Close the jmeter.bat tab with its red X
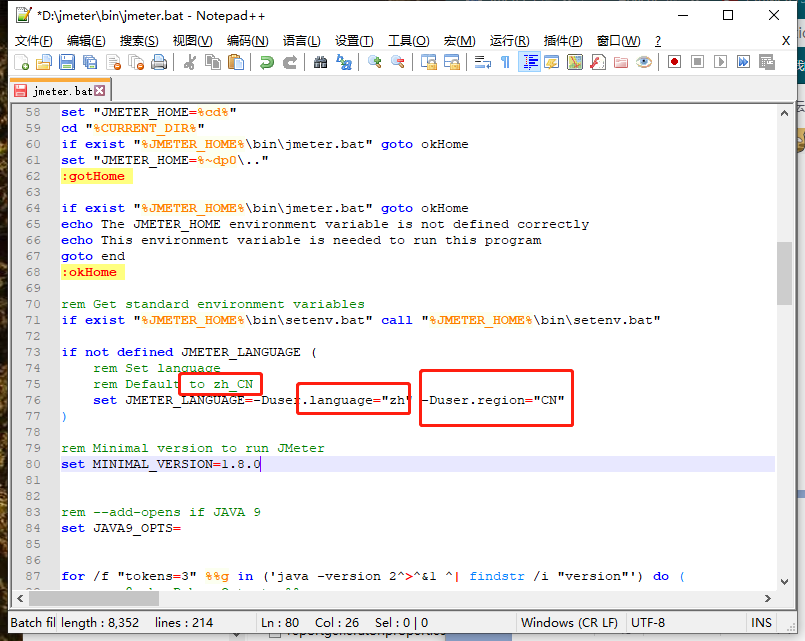This screenshot has width=805, height=641. coord(100,91)
